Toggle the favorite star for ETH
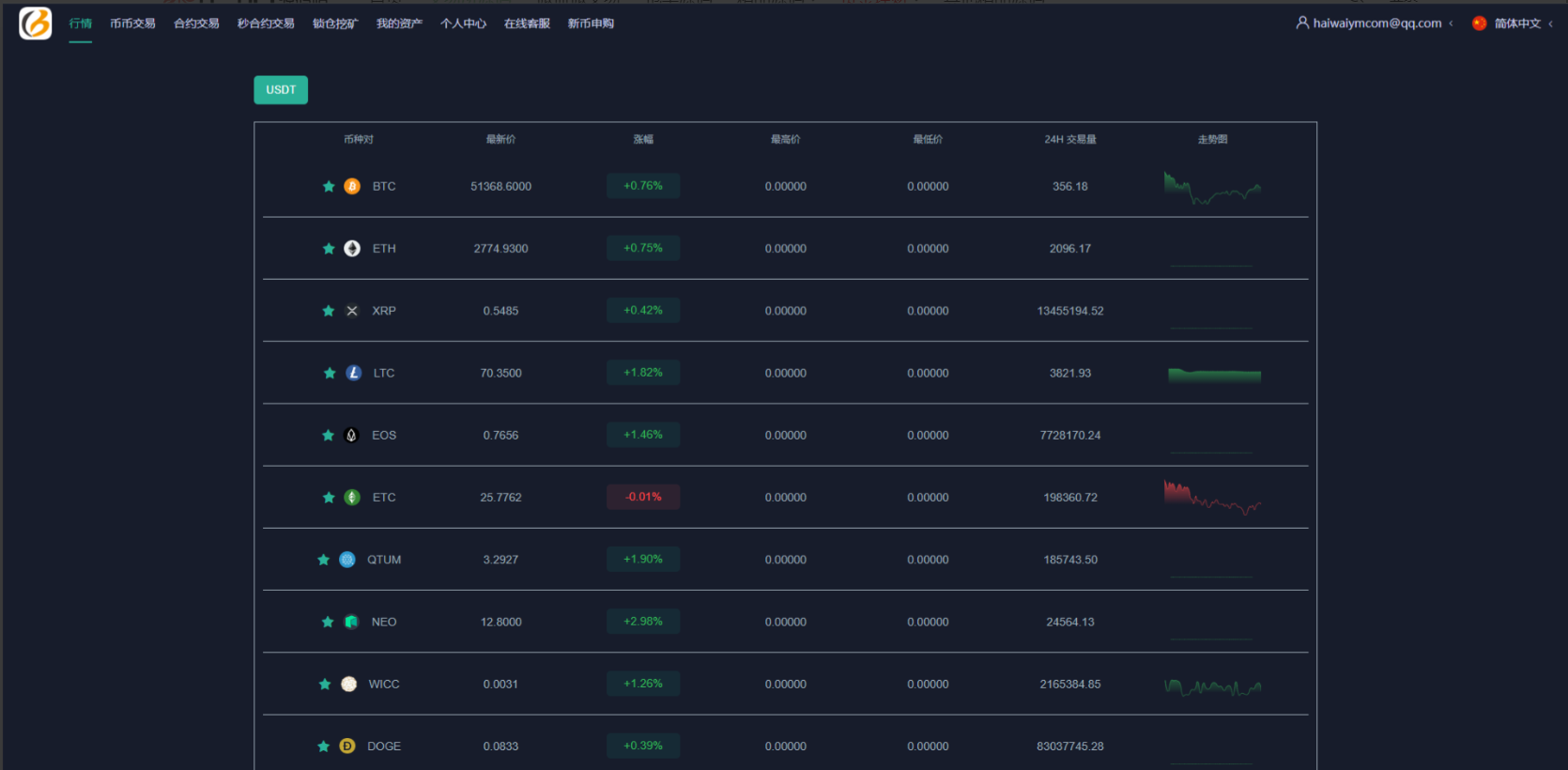 coord(329,249)
